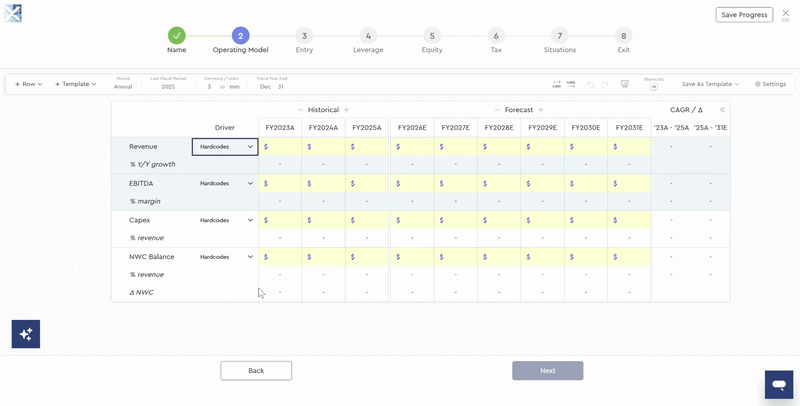
Task: Collapse the CAGR panel with double chevron
Action: point(722,110)
